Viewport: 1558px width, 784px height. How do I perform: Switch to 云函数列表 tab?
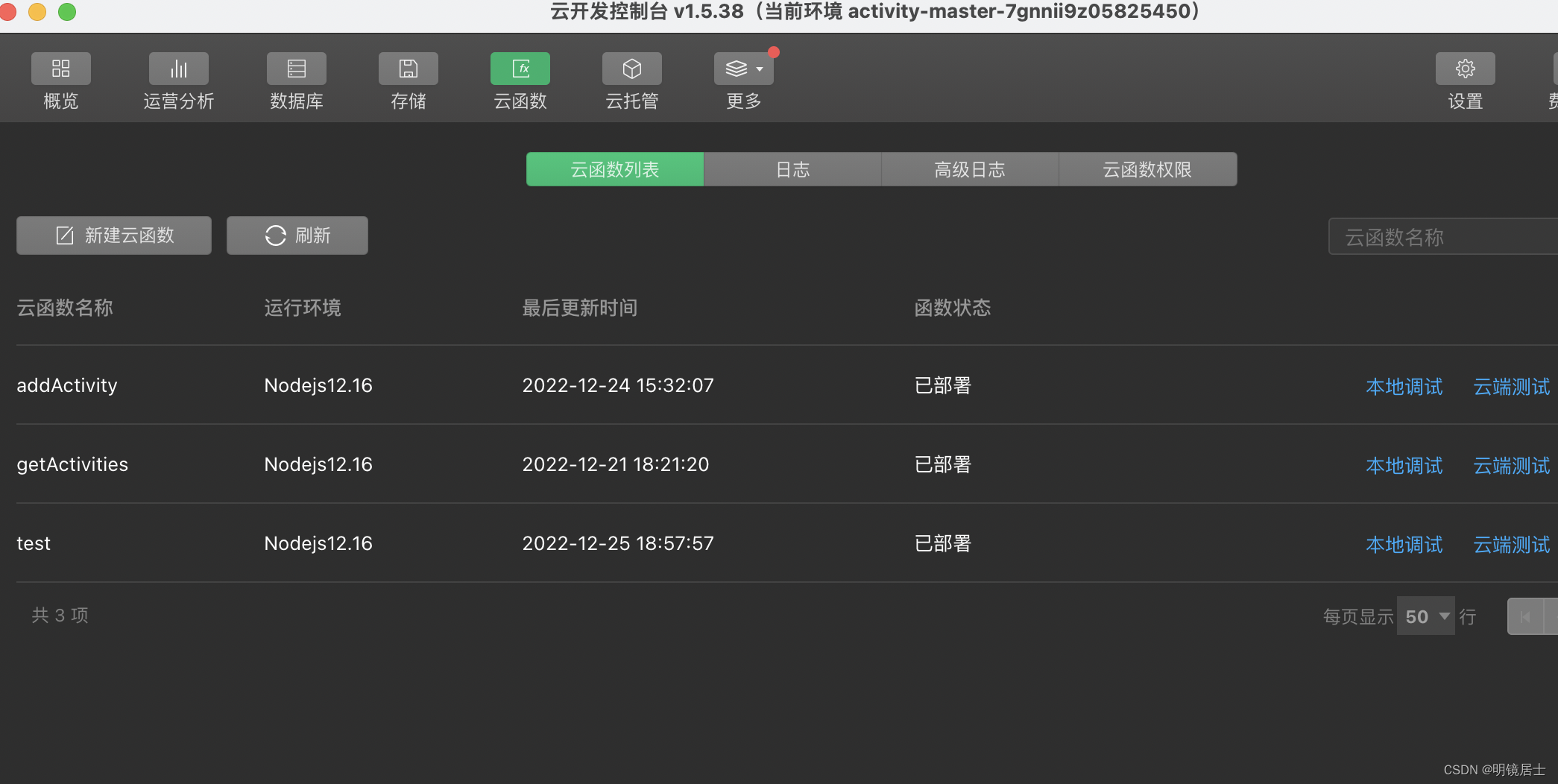[615, 169]
